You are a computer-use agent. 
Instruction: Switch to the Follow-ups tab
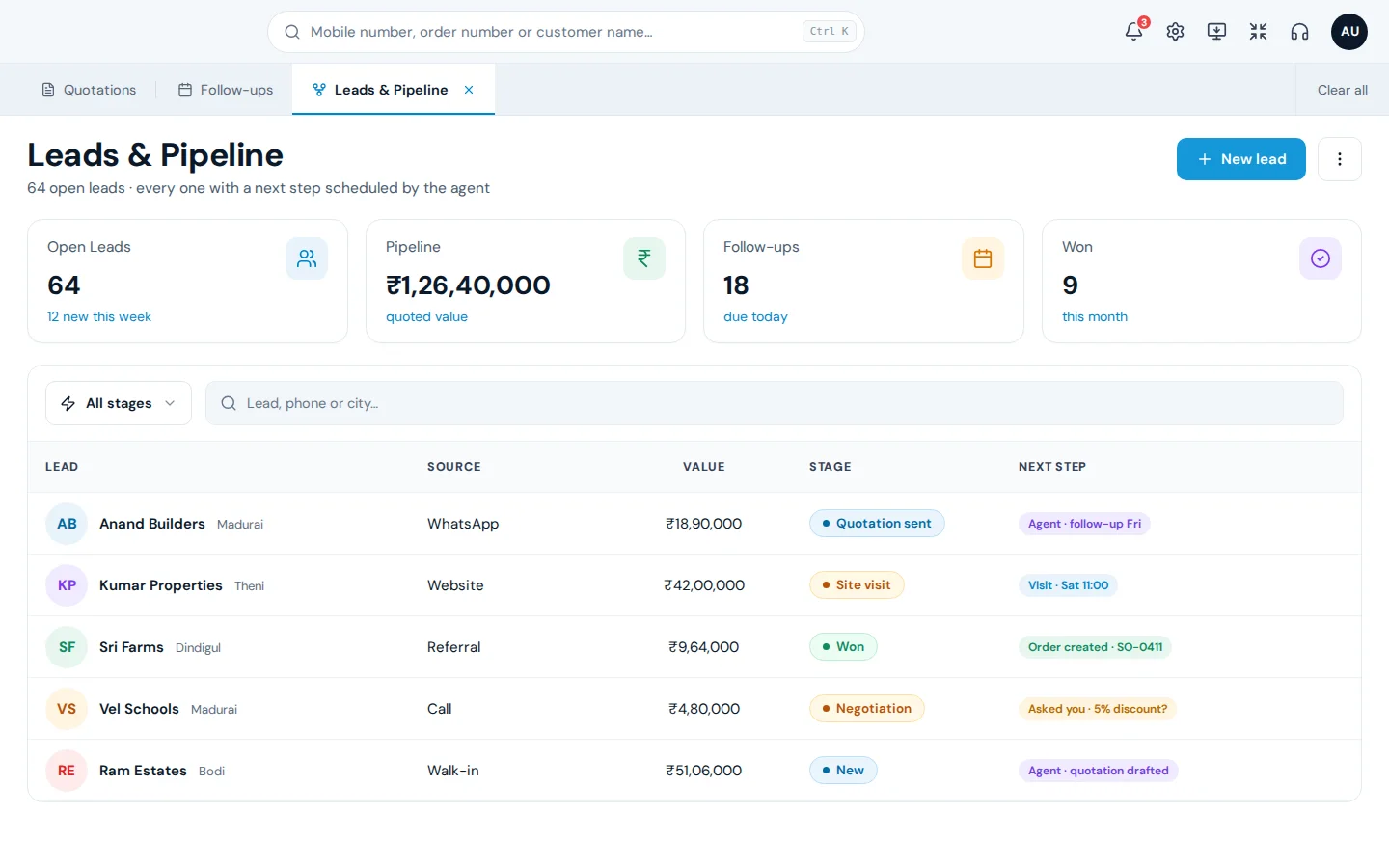pos(226,90)
